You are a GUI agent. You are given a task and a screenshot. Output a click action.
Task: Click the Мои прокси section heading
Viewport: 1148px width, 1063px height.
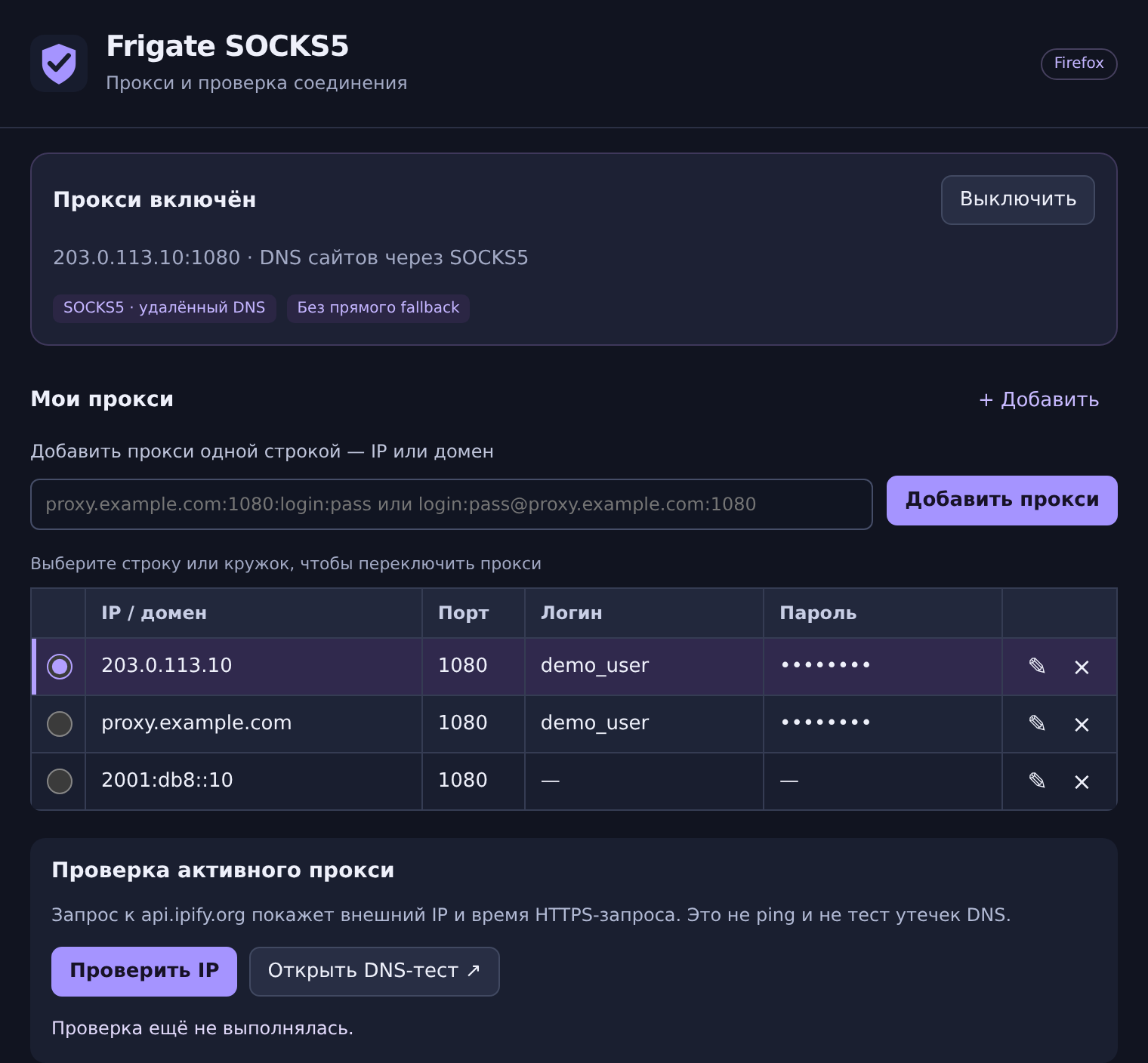point(102,399)
